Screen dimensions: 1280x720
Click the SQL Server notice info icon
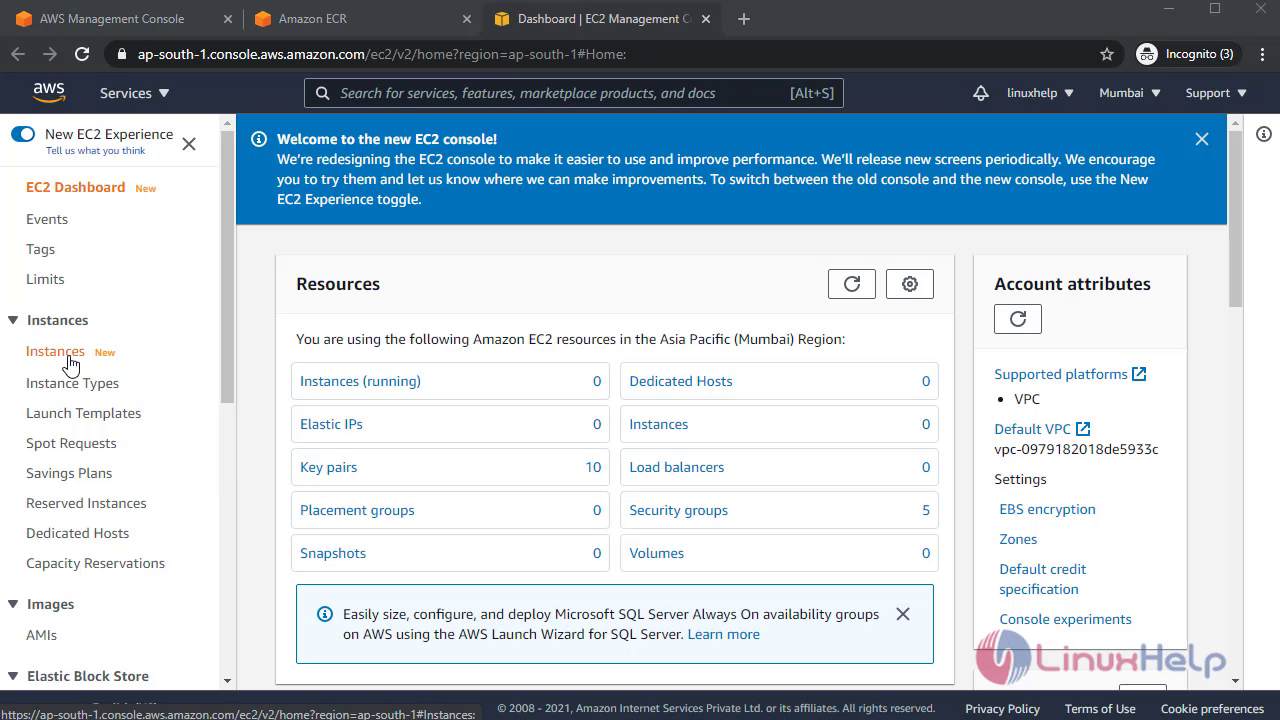pos(325,614)
